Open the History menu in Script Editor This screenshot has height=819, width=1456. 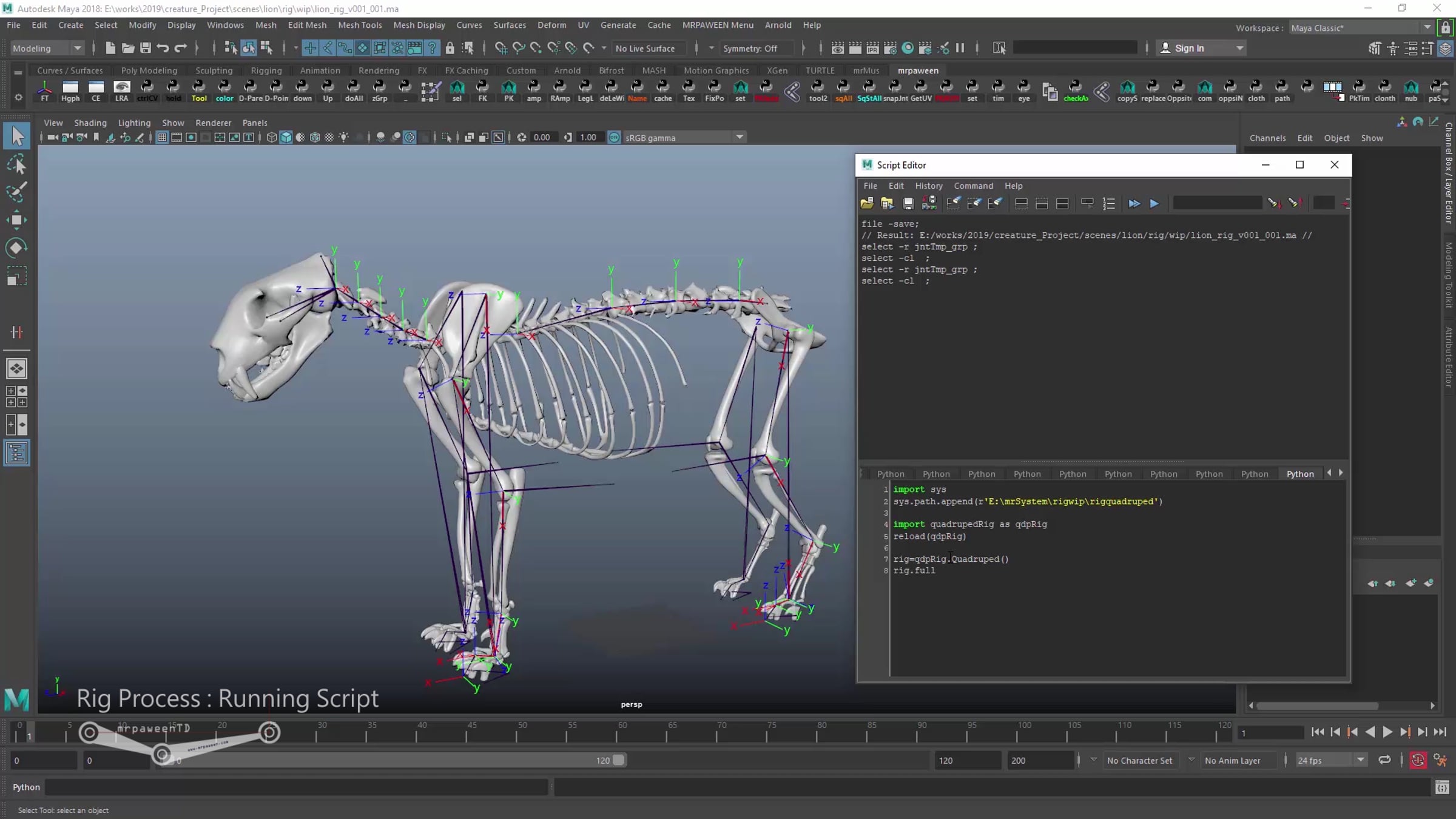928,186
